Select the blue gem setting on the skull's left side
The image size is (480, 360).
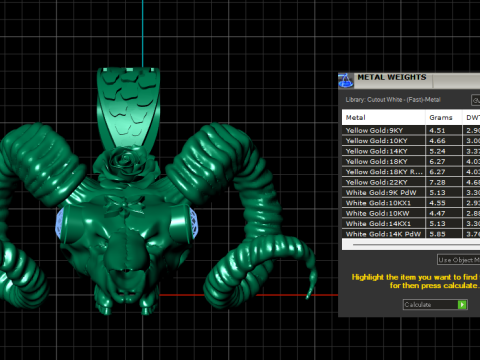coord(59,223)
